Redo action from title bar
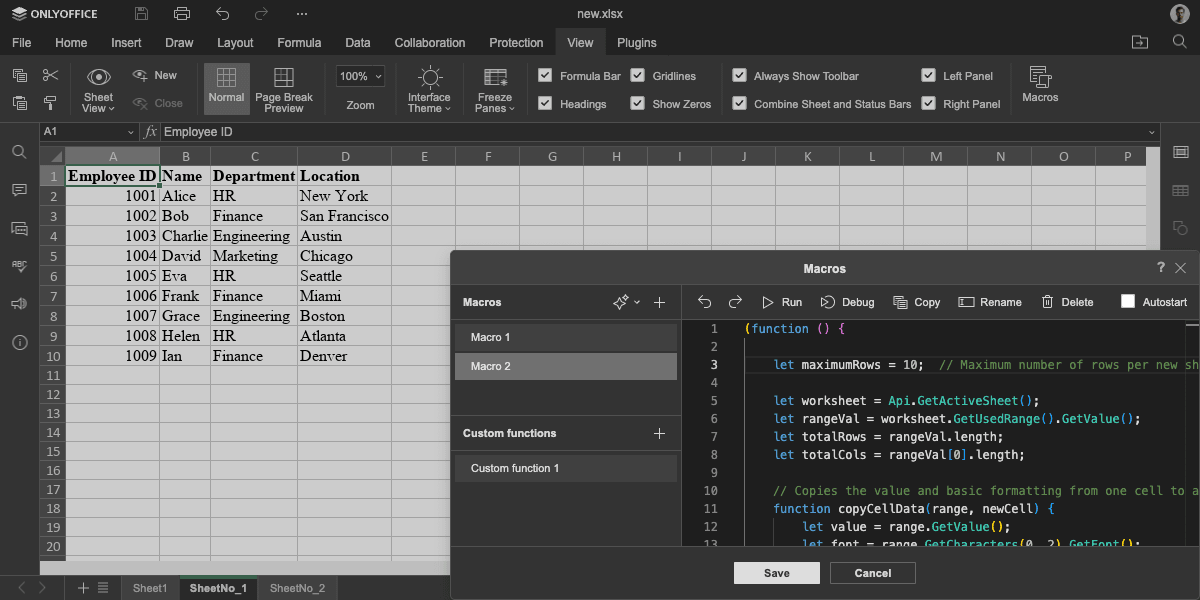The height and width of the screenshot is (600, 1200). tap(261, 14)
